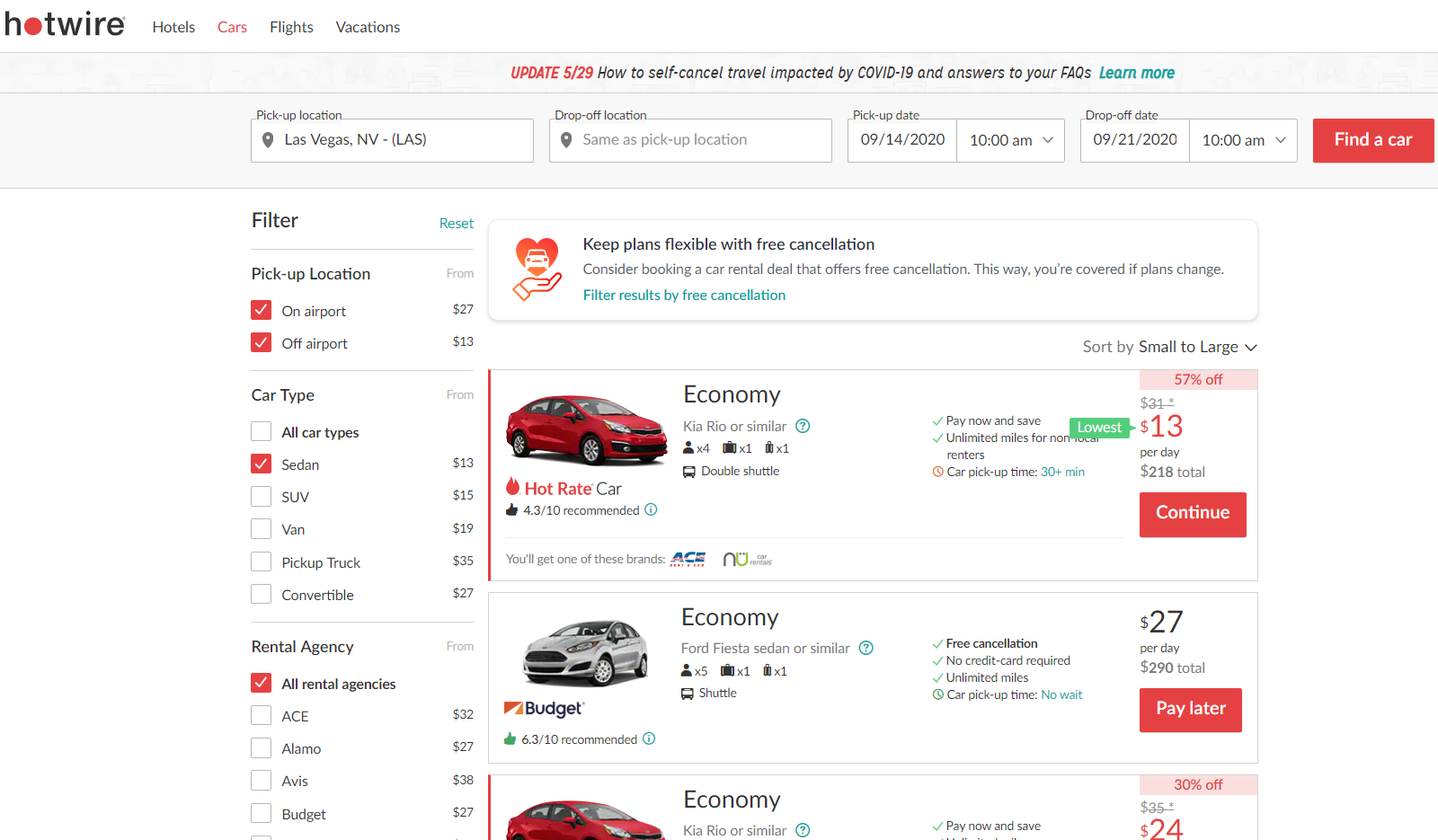
Task: Click Filter results by free cancellation link
Action: (684, 295)
